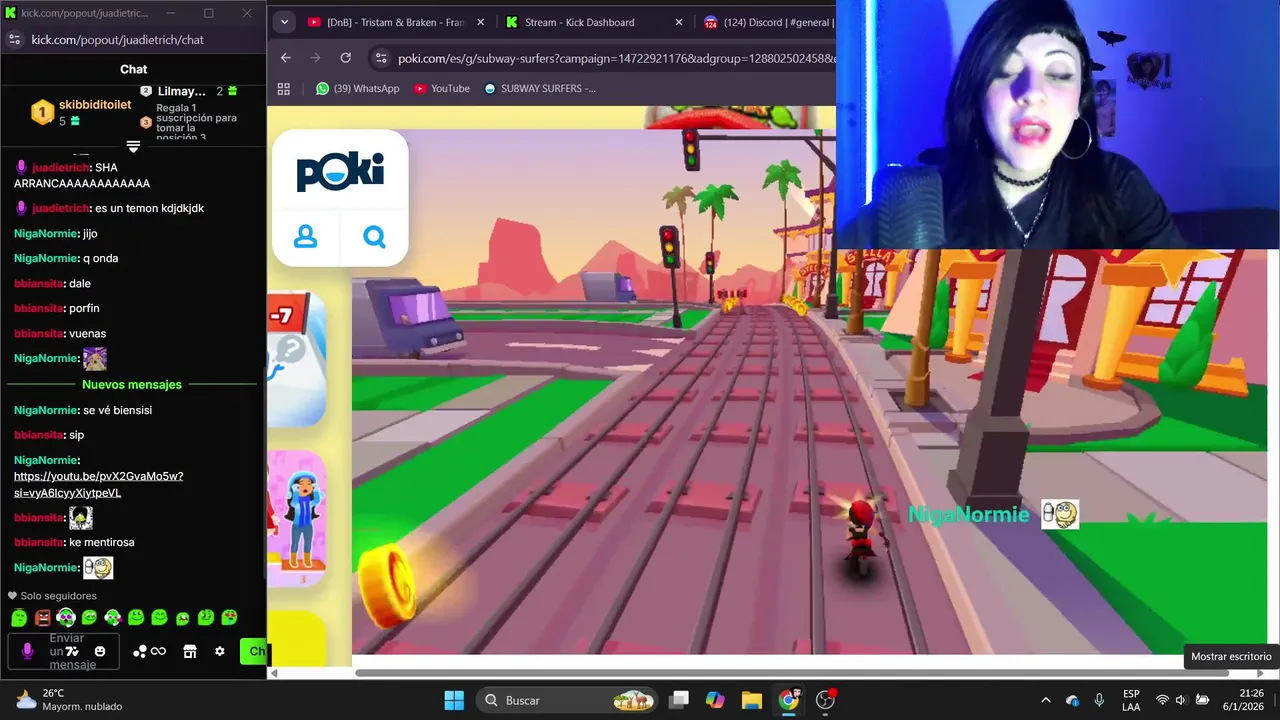Open Windows weather widget 26°C
Viewport: 1280px width, 720px height.
68,700
